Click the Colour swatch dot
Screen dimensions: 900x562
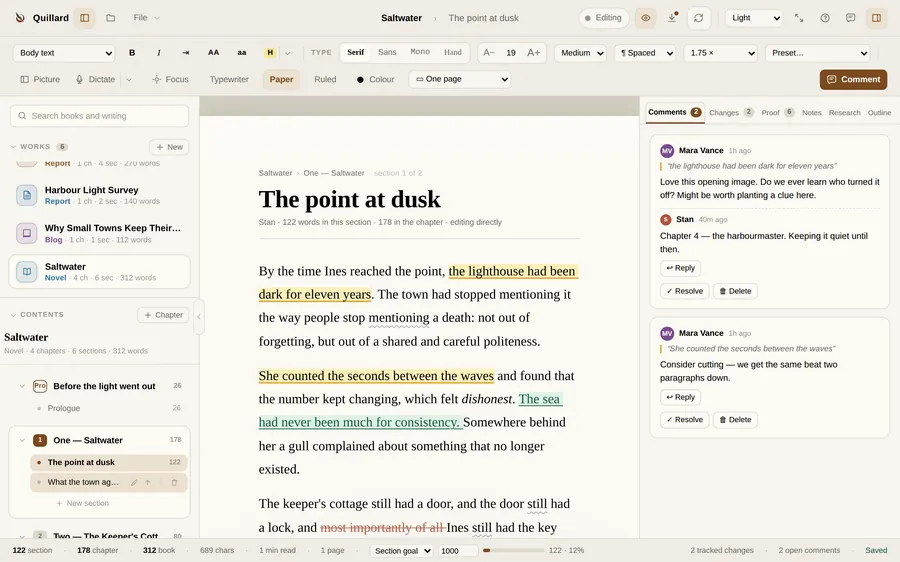(x=360, y=80)
